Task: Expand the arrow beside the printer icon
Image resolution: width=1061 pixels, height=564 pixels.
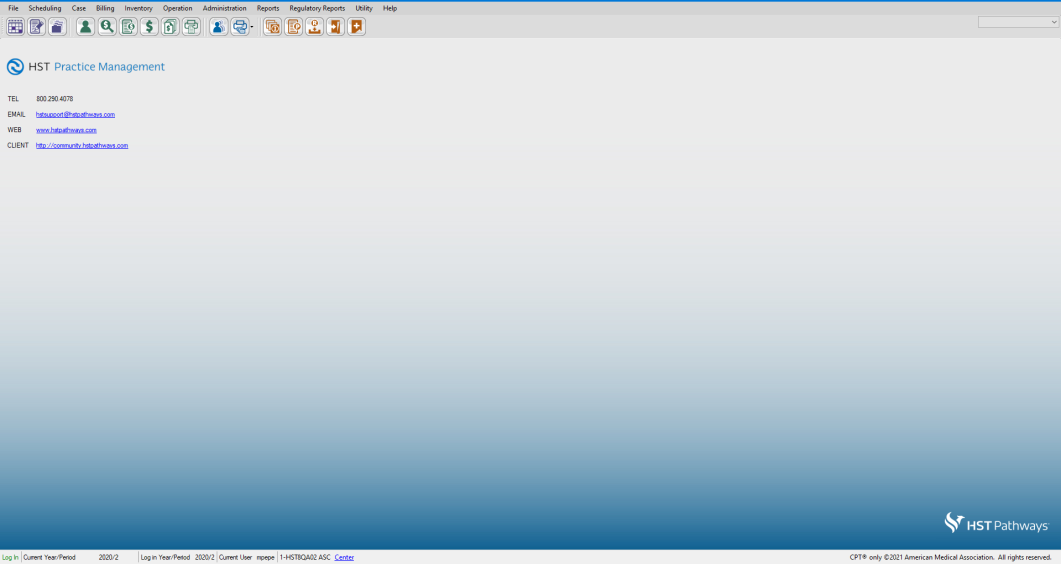Action: pyautogui.click(x=252, y=27)
